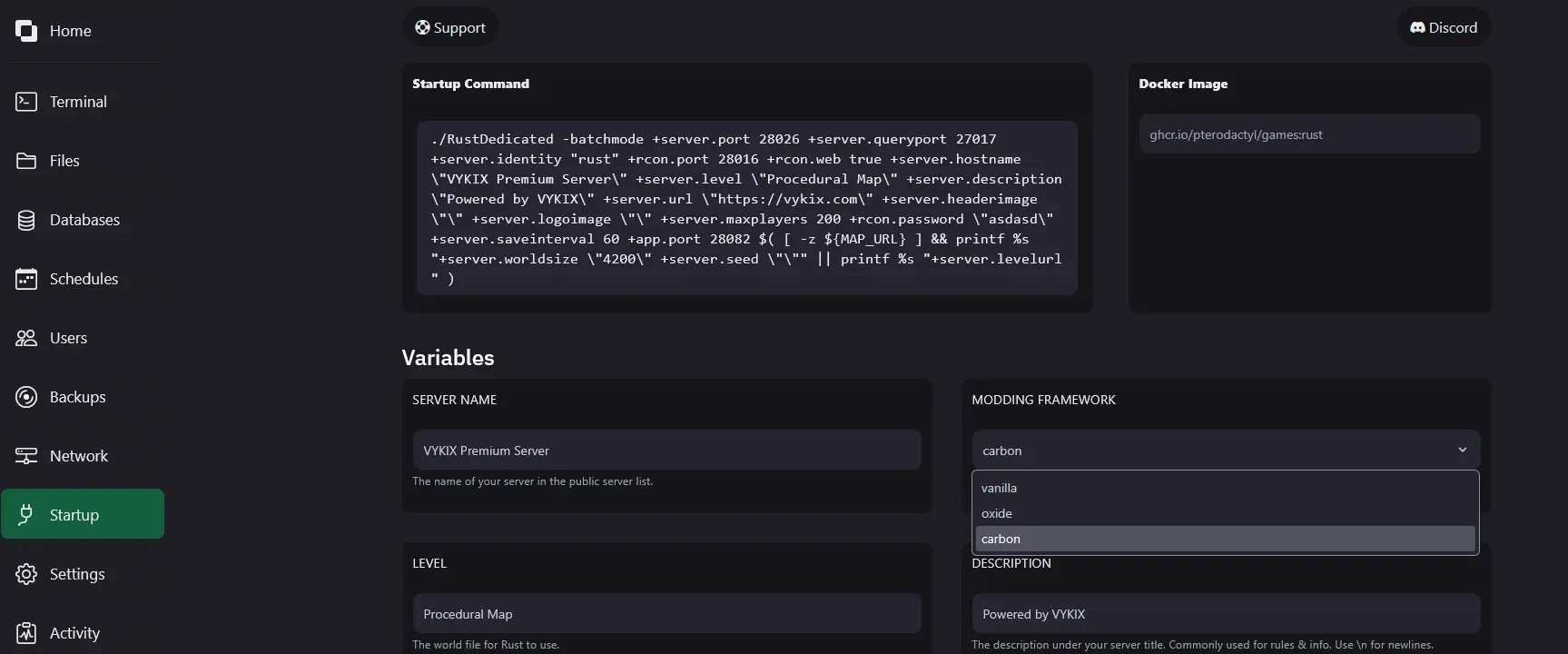1568x654 pixels.
Task: Click the lifebuoy icon in Support
Action: 422,27
